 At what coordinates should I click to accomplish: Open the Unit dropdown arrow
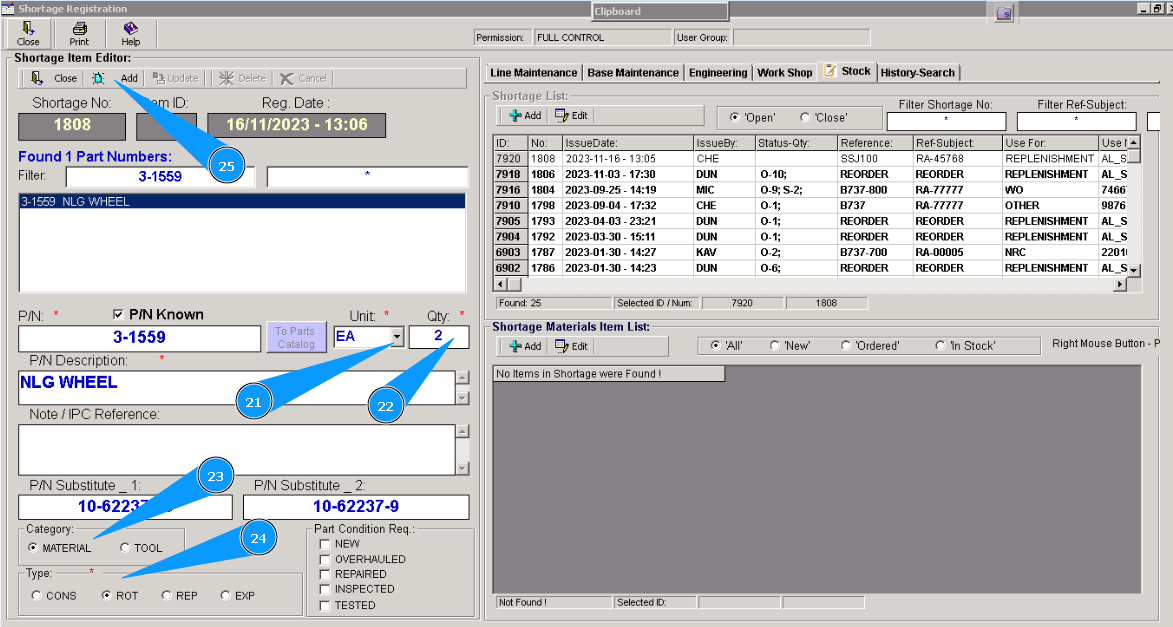coord(397,337)
